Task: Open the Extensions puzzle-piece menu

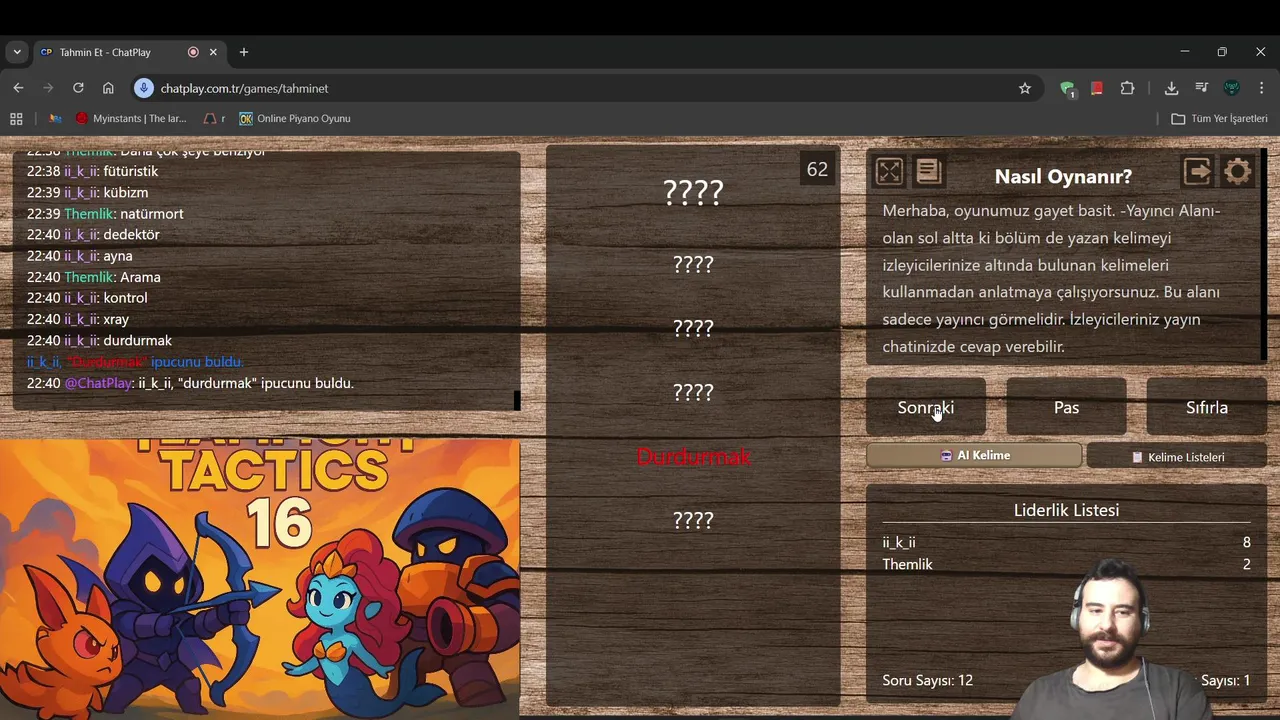Action: tap(1127, 88)
